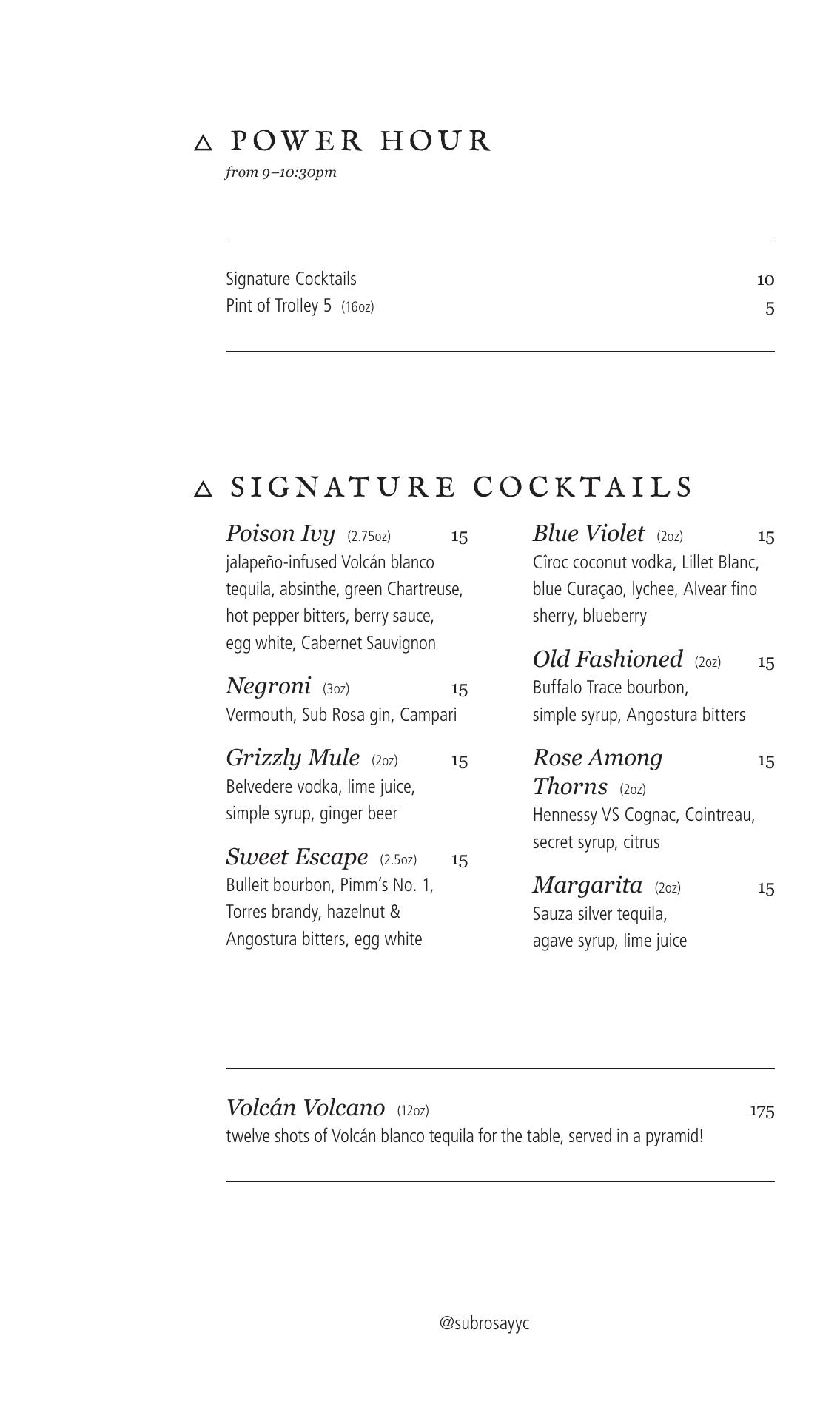The image size is (840, 1421).
Task: Select the Blue Violet cocktail title
Action: 588,534
